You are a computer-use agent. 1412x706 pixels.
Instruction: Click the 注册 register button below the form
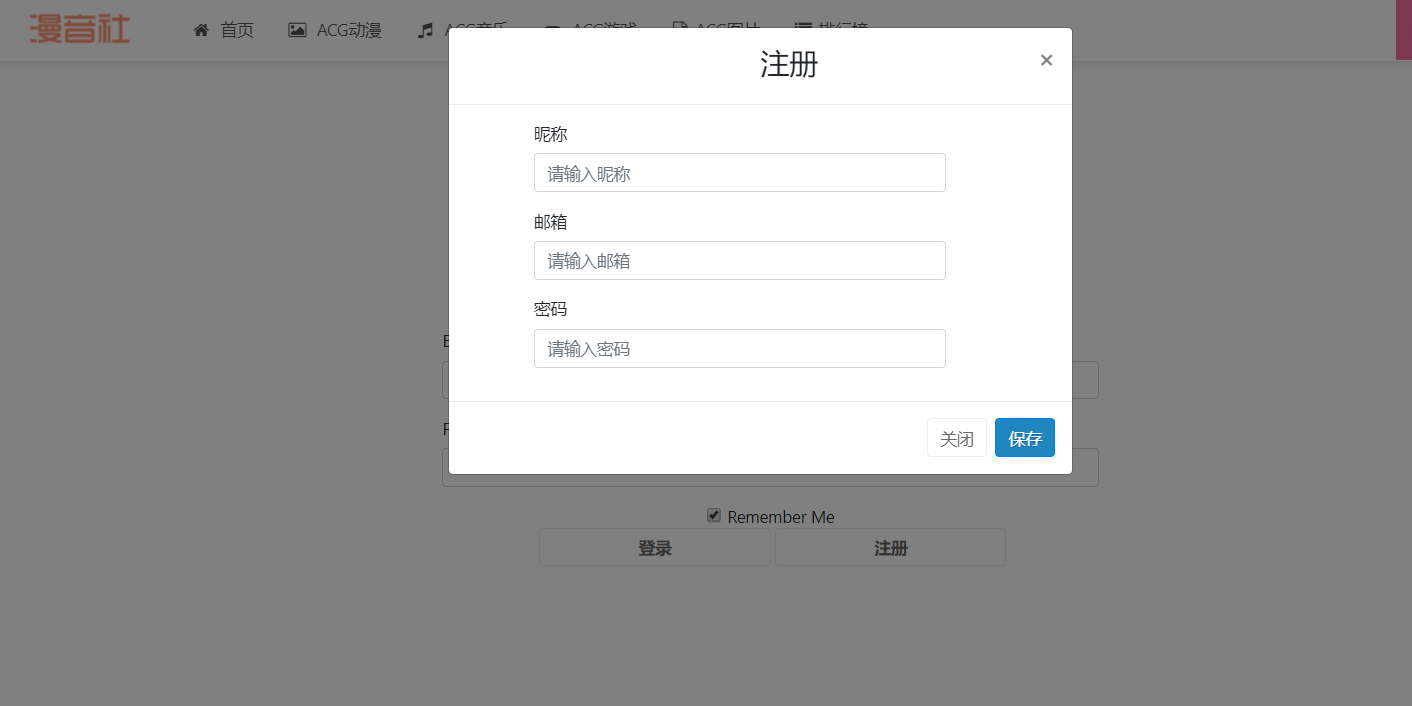point(889,547)
